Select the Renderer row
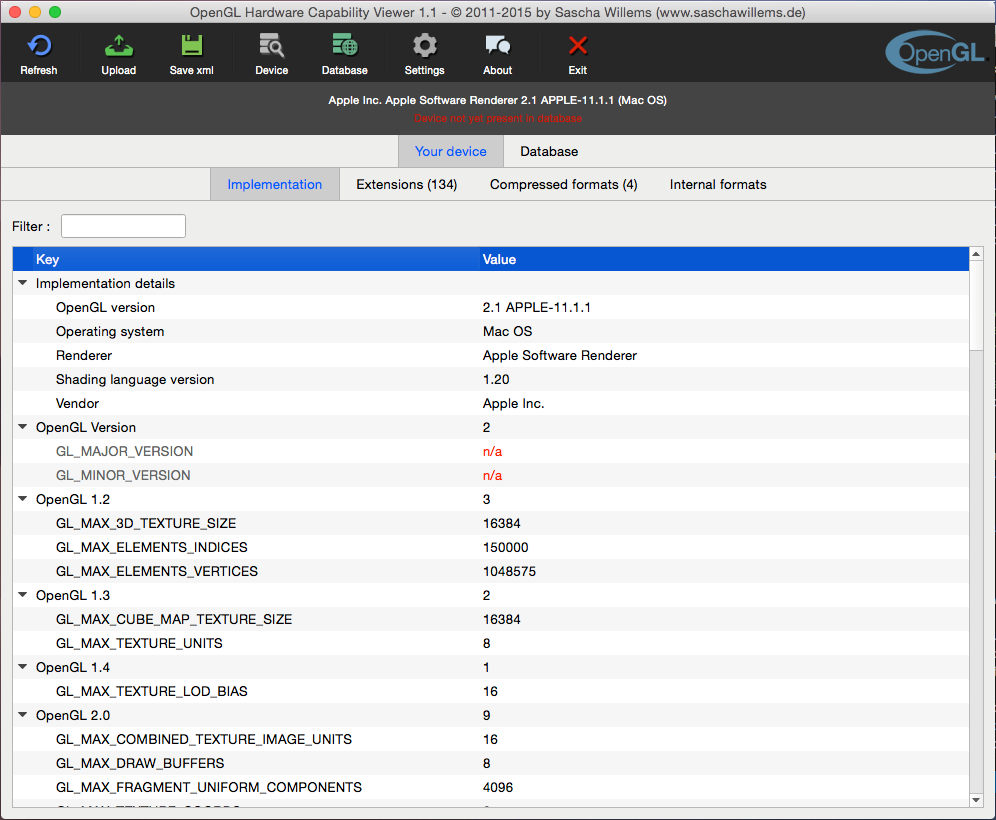 490,356
